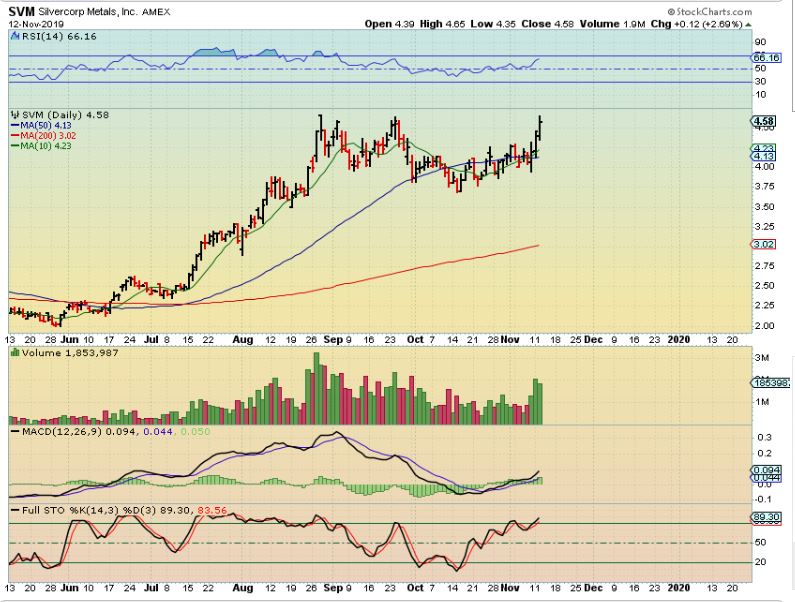This screenshot has width=795, height=602.
Task: Click the Close 4.58 value
Action: (547, 24)
